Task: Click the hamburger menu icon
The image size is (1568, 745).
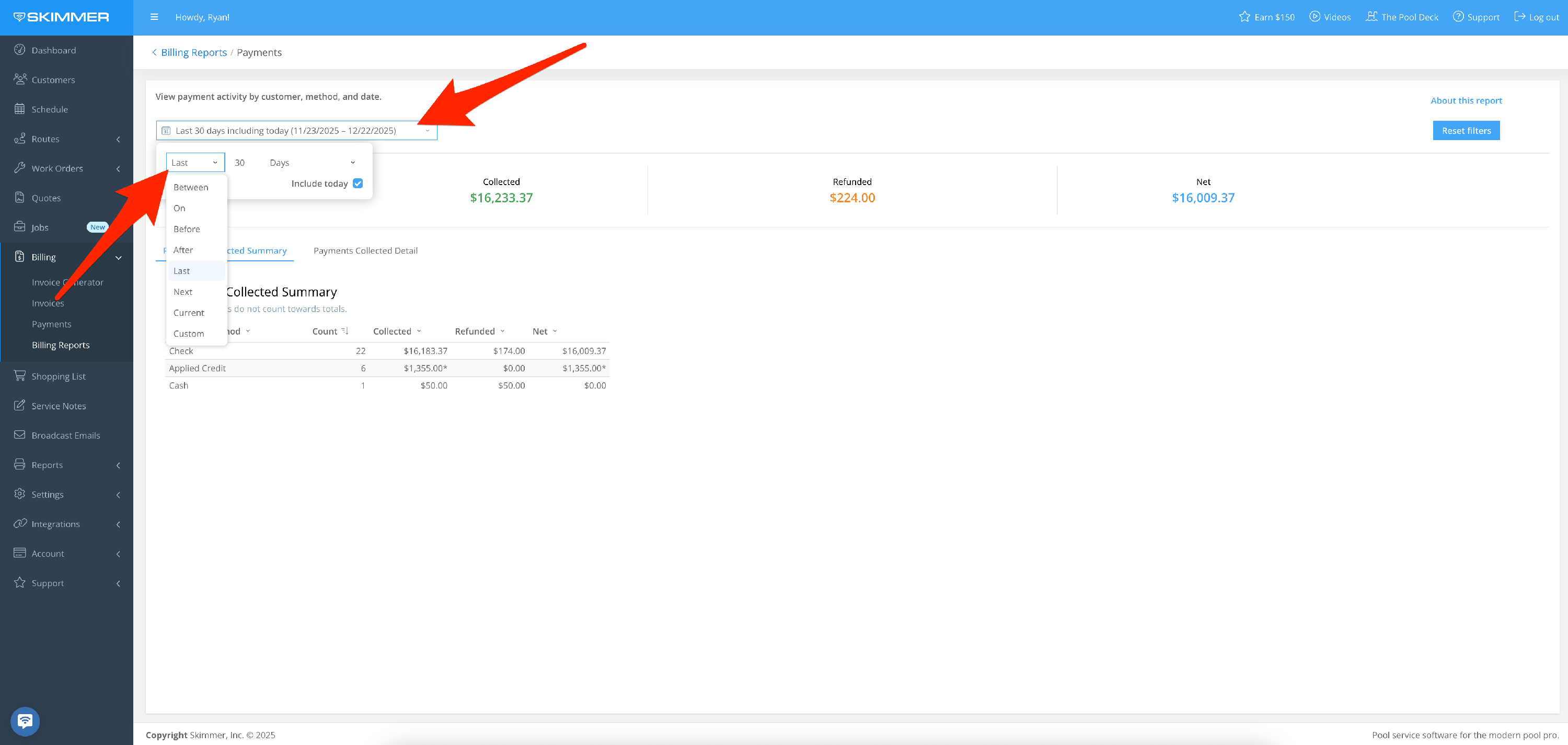Action: pos(154,17)
